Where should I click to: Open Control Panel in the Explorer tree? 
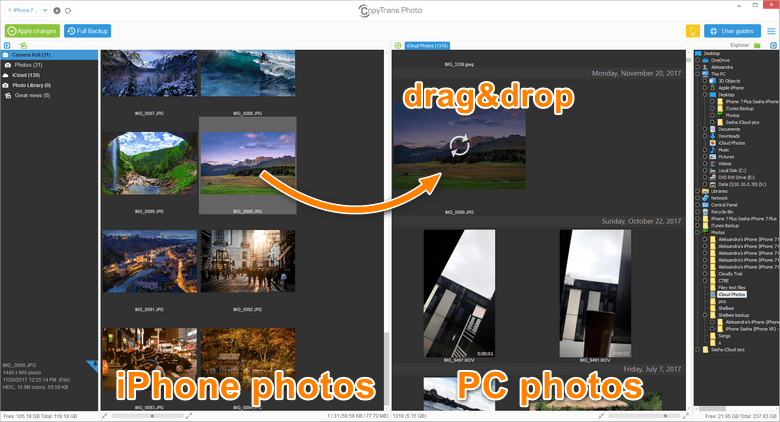[724, 205]
